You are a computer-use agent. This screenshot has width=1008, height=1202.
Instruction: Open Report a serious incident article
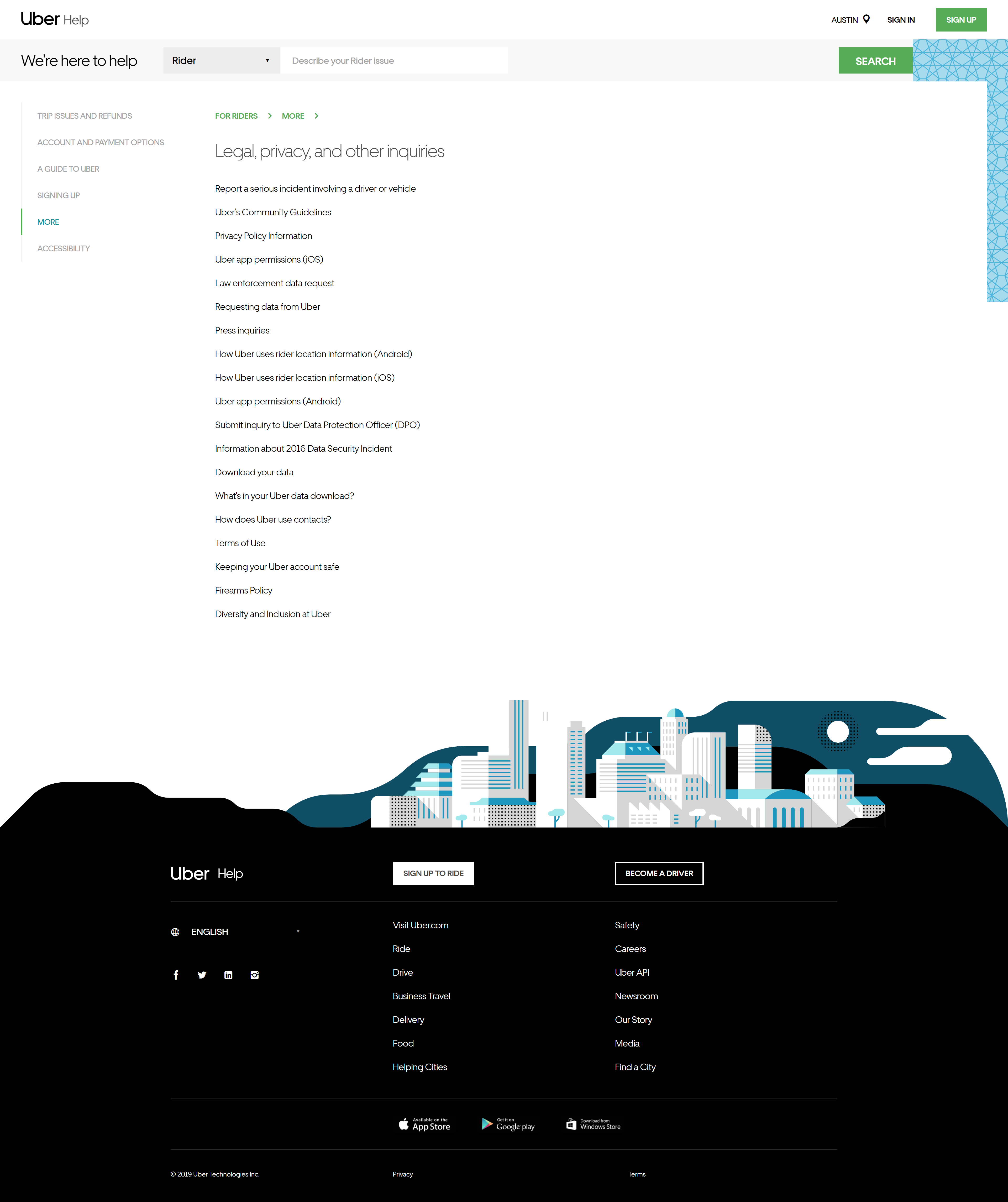(x=315, y=189)
